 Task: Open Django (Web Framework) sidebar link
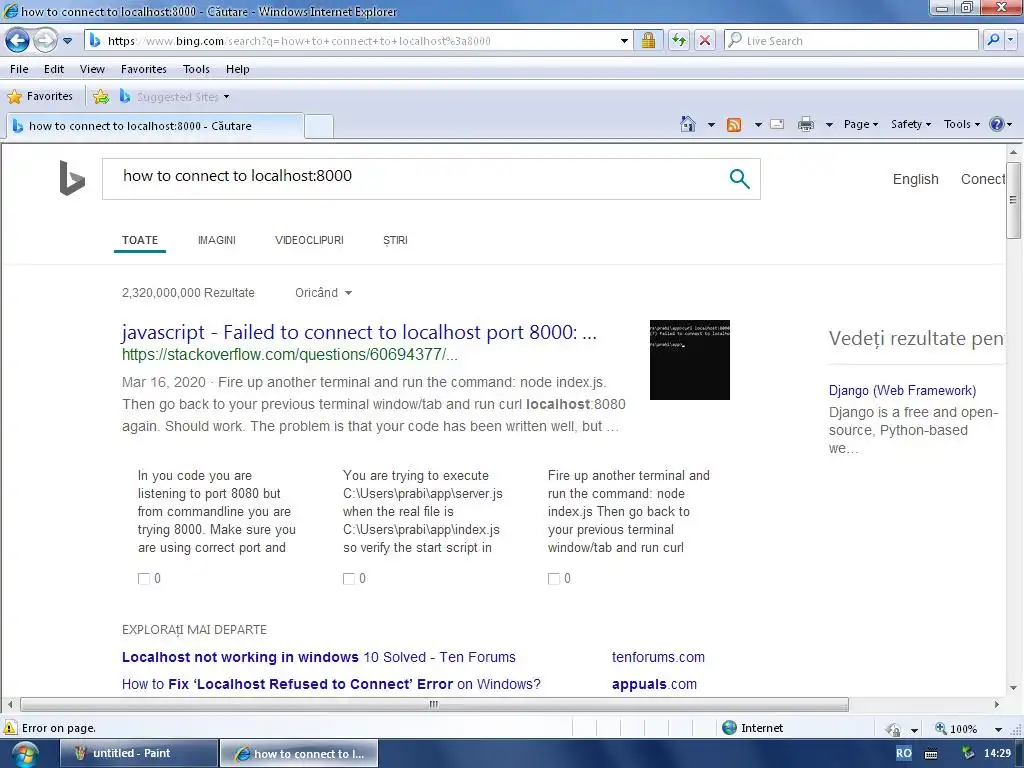[903, 391]
